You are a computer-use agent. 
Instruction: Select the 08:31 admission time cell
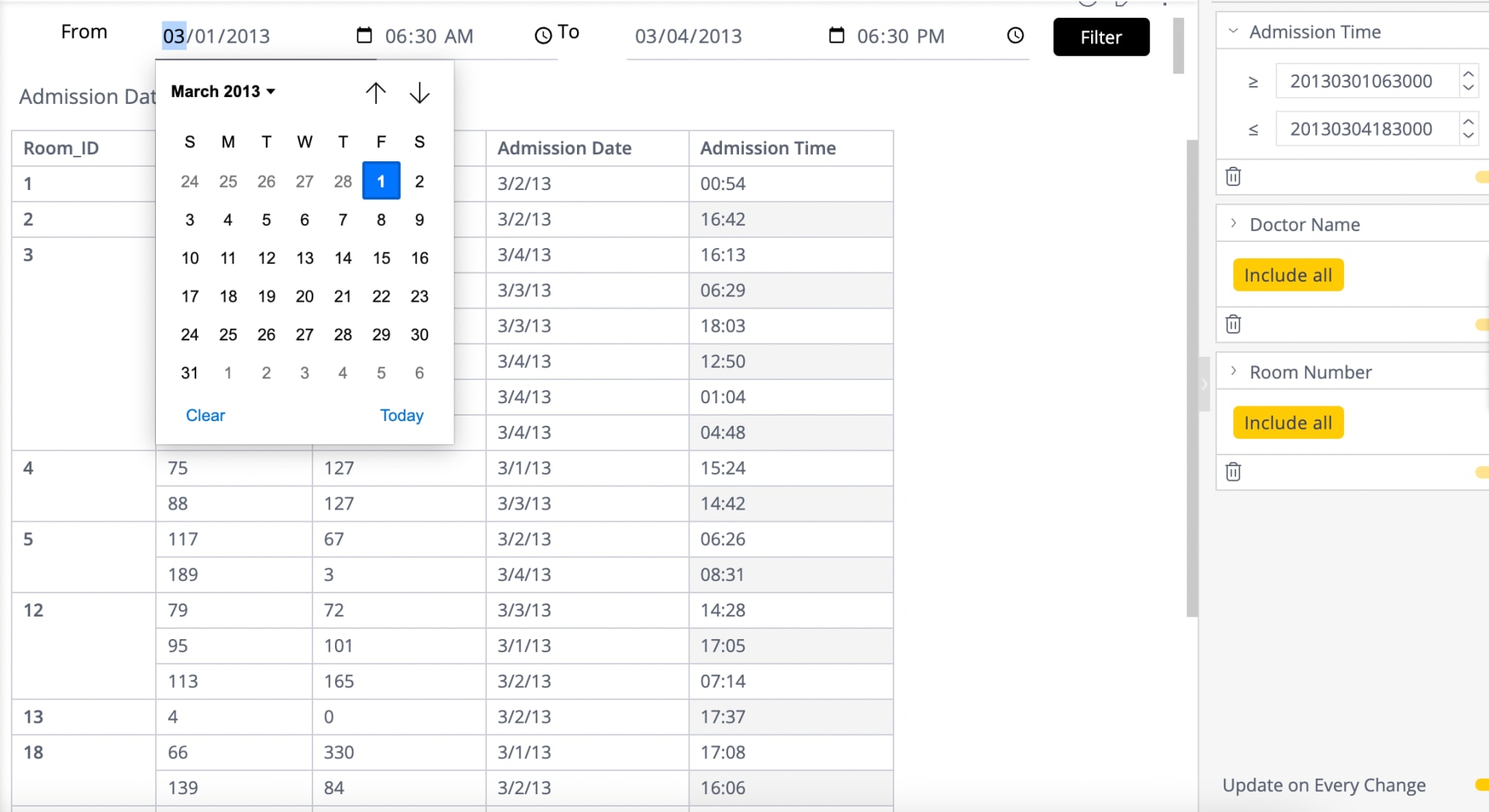(791, 575)
